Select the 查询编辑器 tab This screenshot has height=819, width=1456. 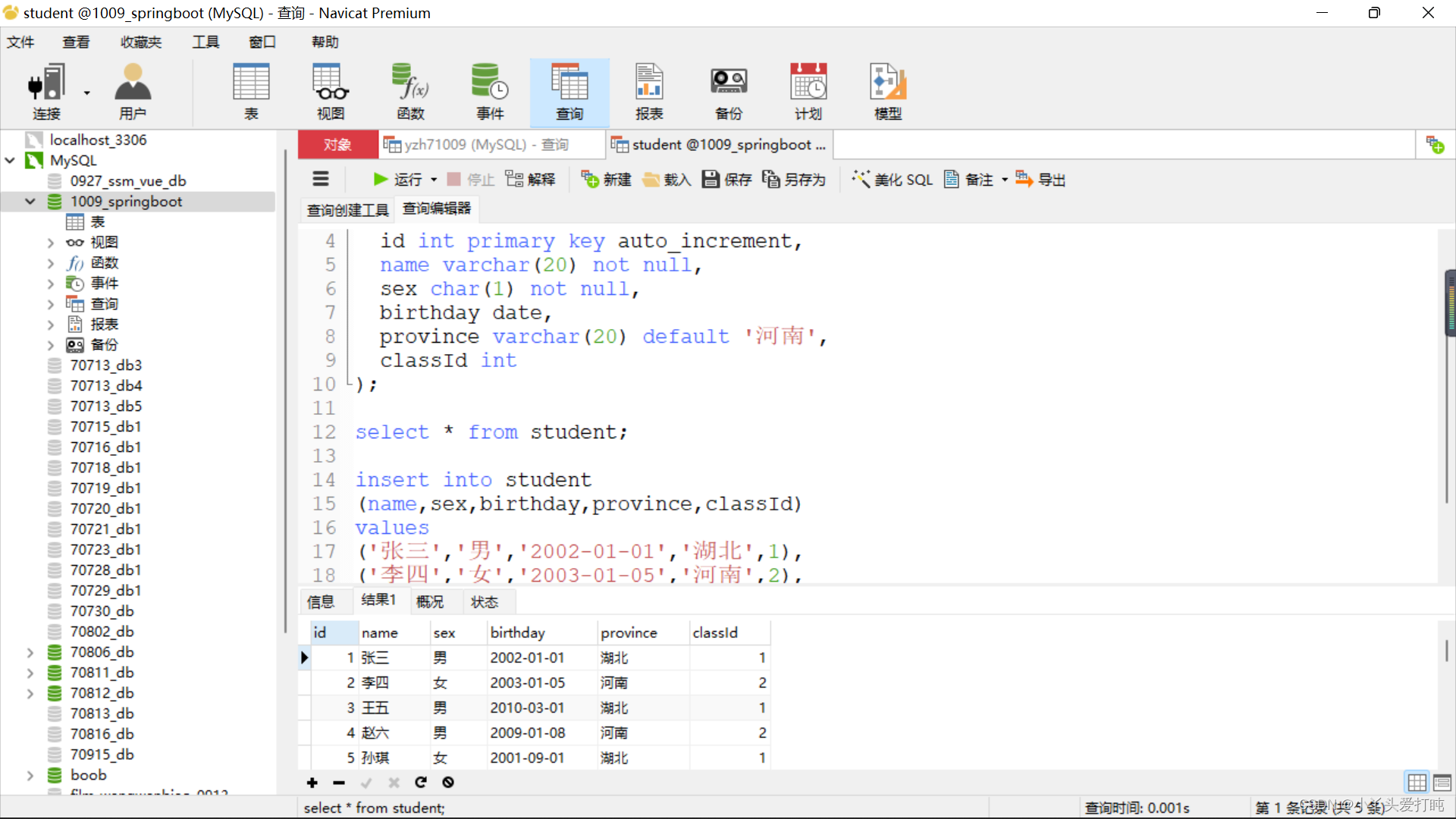437,209
